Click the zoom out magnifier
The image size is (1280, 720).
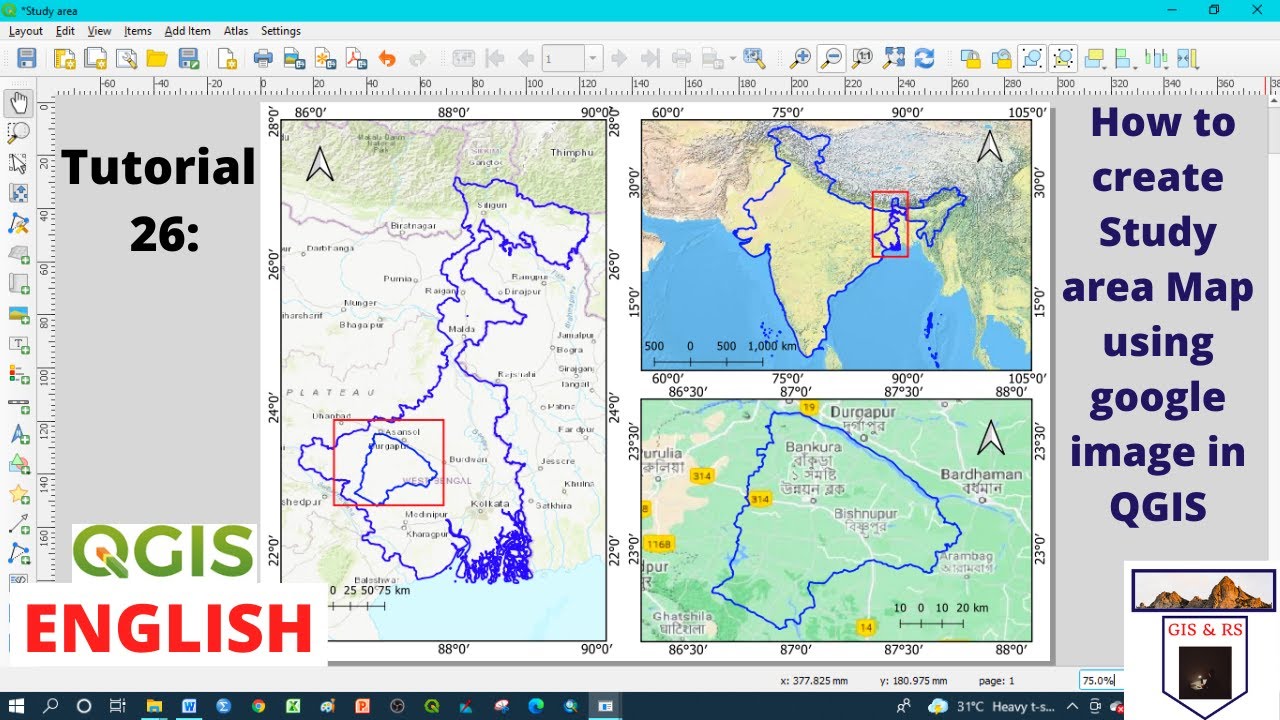tap(831, 58)
